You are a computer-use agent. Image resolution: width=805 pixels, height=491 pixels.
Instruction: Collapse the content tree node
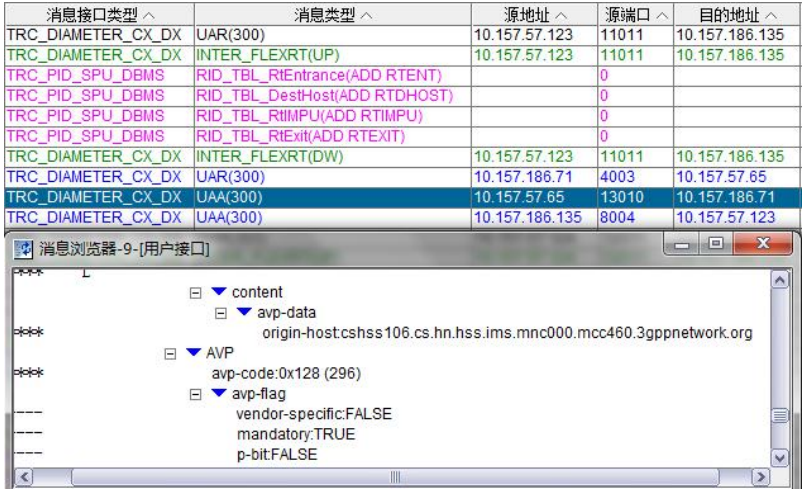pyautogui.click(x=197, y=293)
